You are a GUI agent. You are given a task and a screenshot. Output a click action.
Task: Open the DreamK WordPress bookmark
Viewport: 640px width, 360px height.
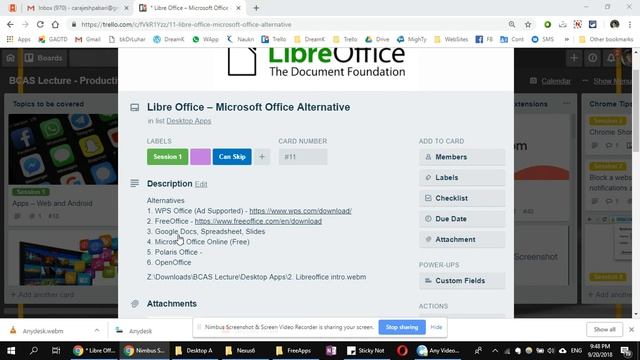click(169, 39)
